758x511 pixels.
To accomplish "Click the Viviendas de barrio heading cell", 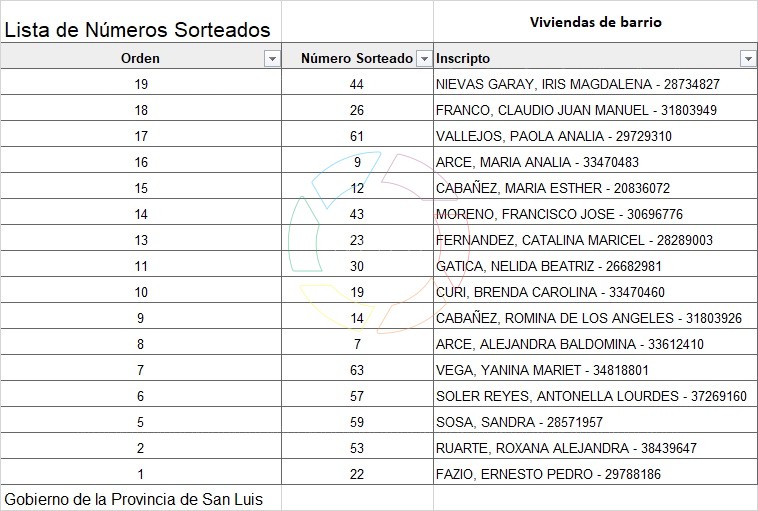I will [595, 22].
